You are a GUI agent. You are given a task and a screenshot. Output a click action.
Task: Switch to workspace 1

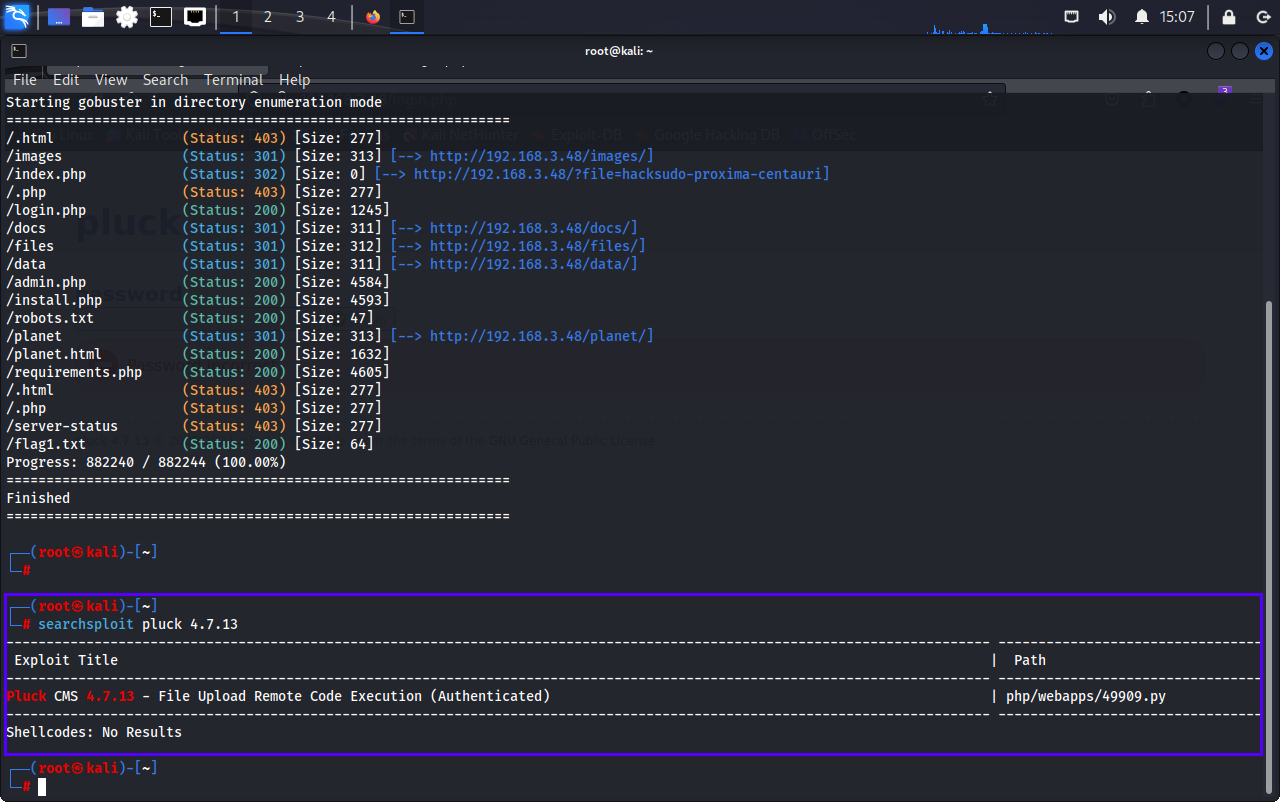236,17
